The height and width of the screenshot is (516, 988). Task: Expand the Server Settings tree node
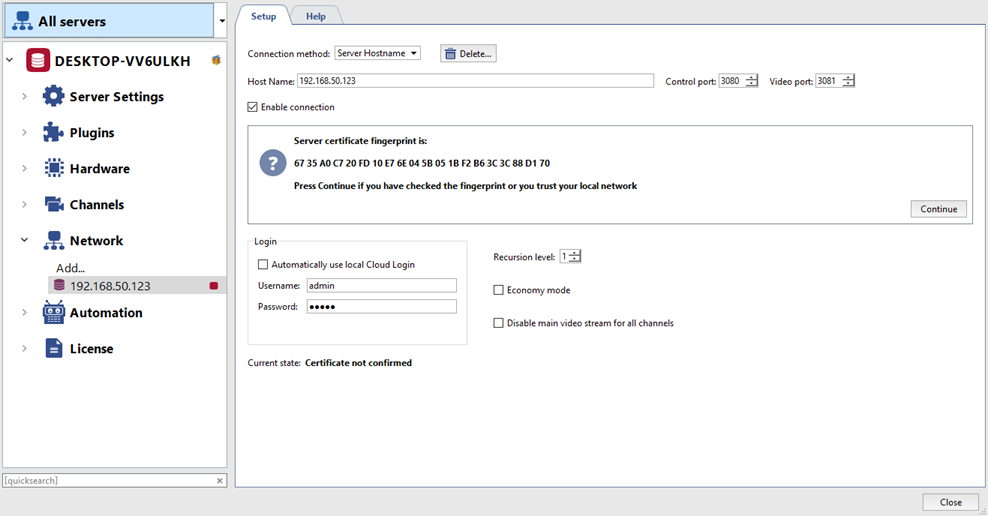(24, 97)
